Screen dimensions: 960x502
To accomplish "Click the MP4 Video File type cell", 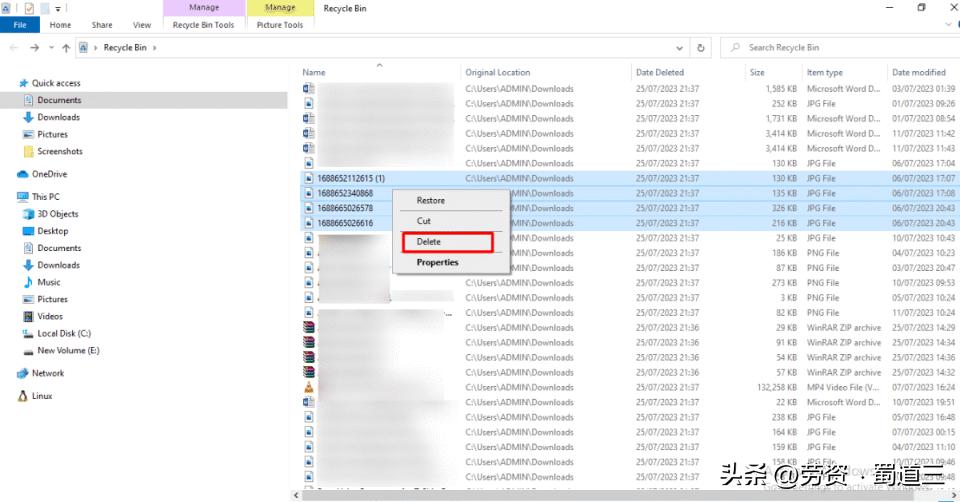I will click(x=843, y=388).
